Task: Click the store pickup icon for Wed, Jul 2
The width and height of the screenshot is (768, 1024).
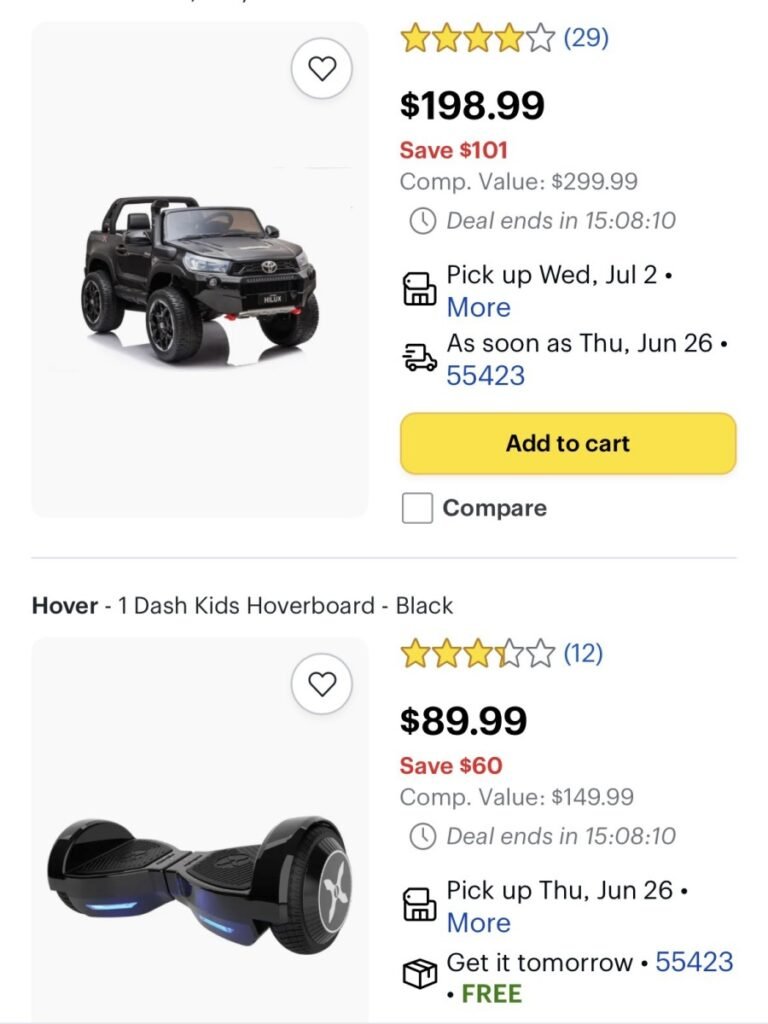Action: (x=420, y=290)
